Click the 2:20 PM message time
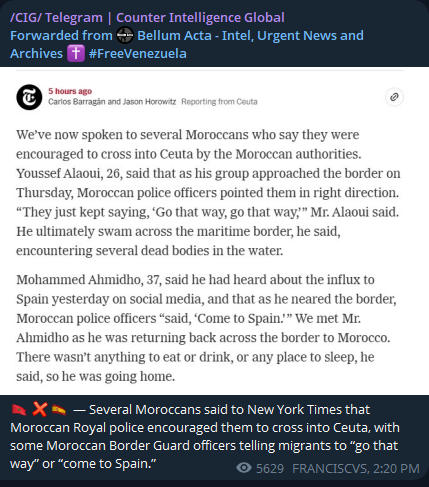 [x=396, y=468]
